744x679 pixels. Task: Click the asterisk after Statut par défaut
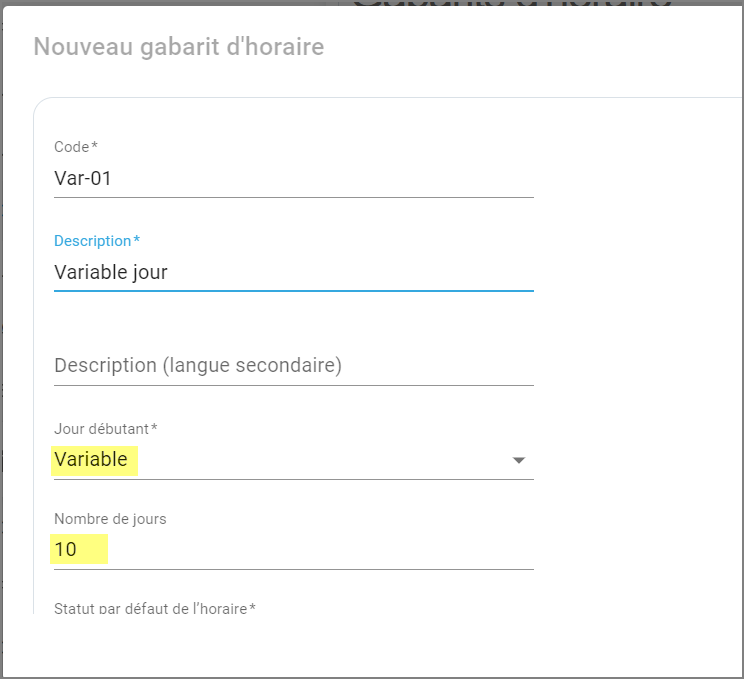click(x=252, y=607)
